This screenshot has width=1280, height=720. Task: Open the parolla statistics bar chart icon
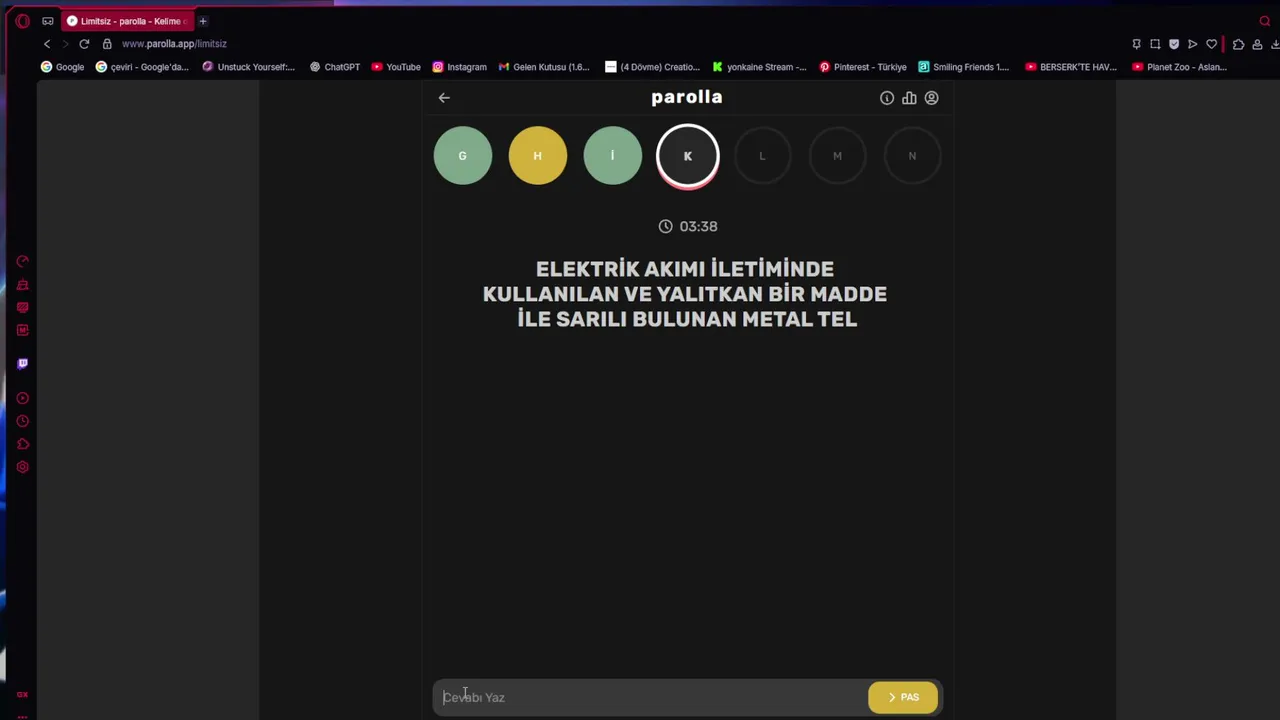pos(909,98)
